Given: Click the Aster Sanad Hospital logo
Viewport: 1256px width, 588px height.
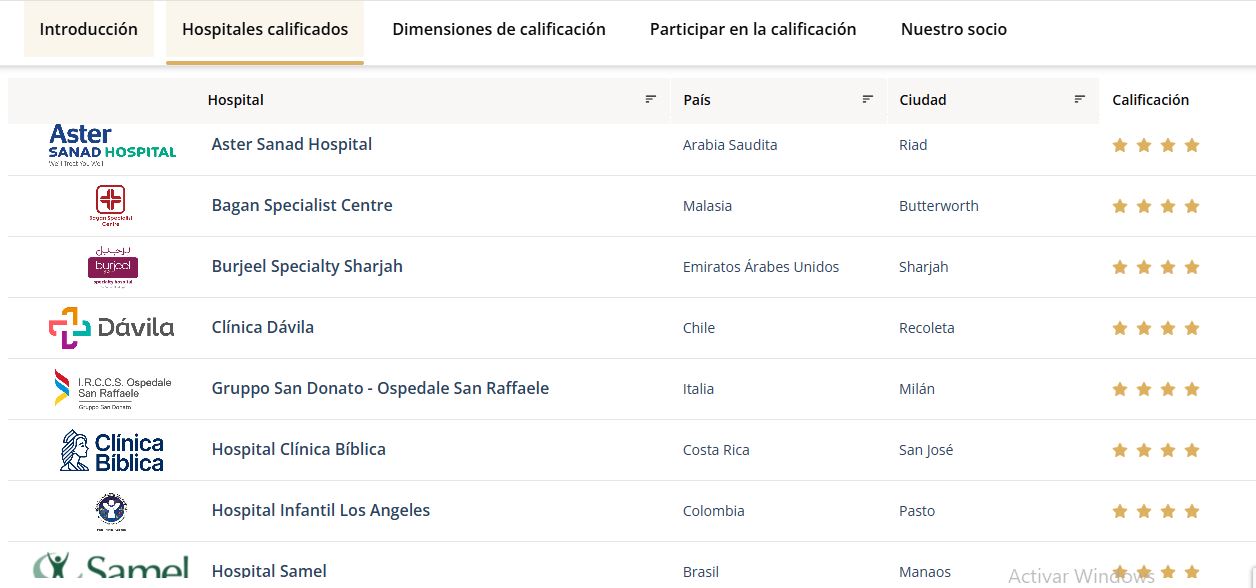Looking at the screenshot, I should (x=112, y=145).
